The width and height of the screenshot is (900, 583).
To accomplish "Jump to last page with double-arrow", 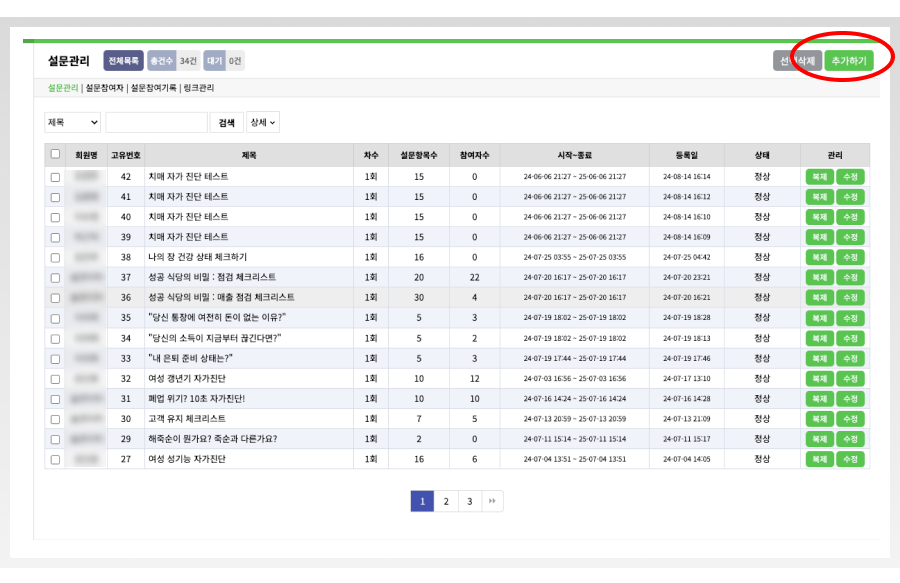I will [492, 501].
